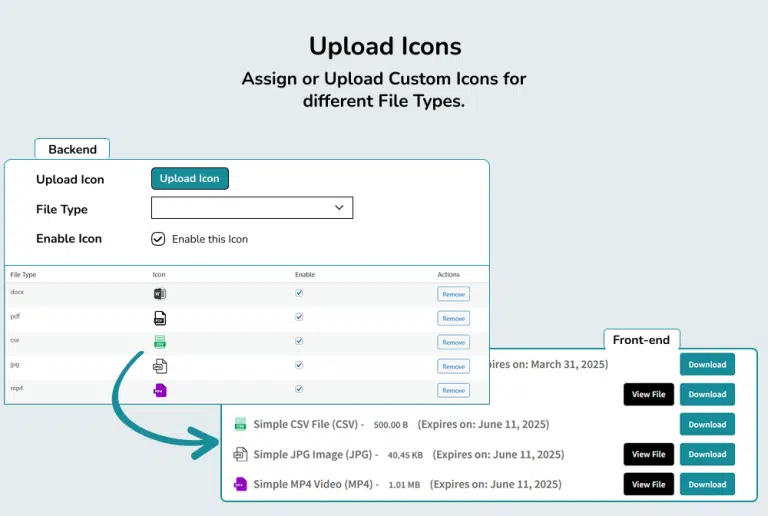Click the pdf file icon in table

coord(159,318)
